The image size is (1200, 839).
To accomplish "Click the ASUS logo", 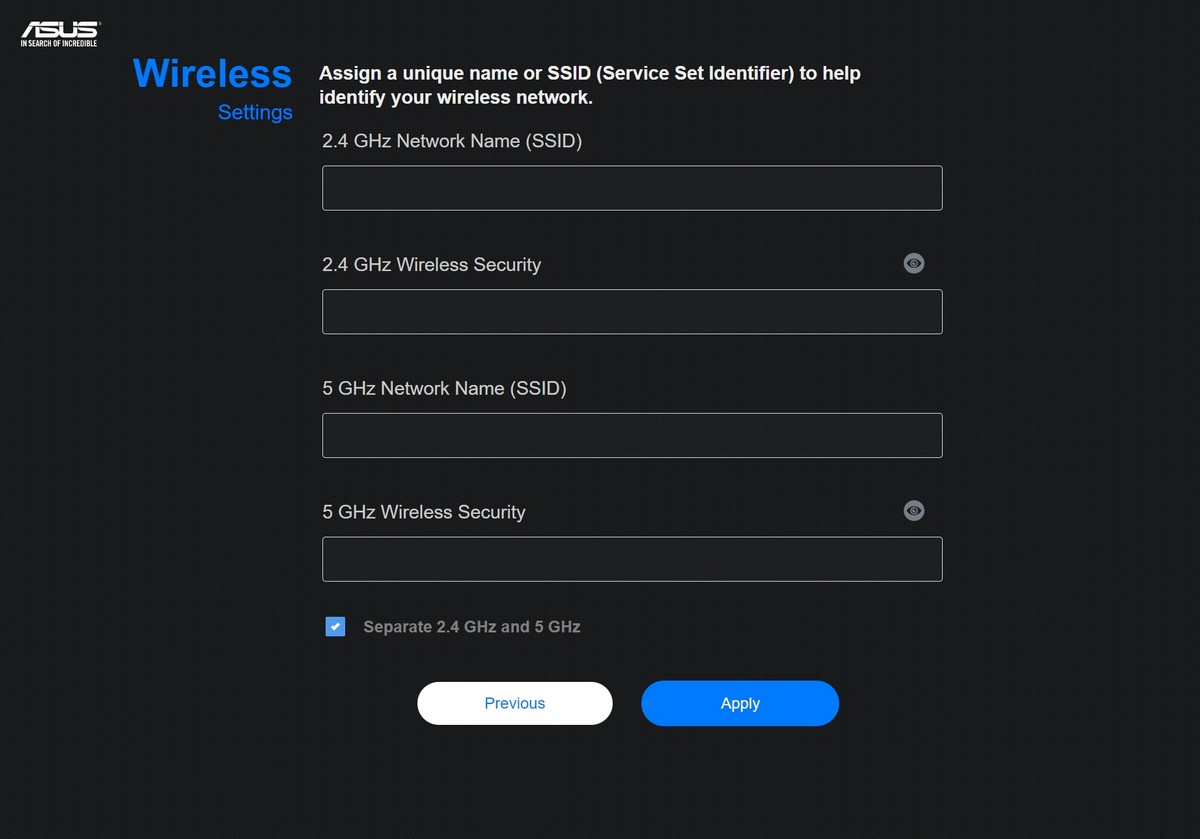I will click(60, 28).
